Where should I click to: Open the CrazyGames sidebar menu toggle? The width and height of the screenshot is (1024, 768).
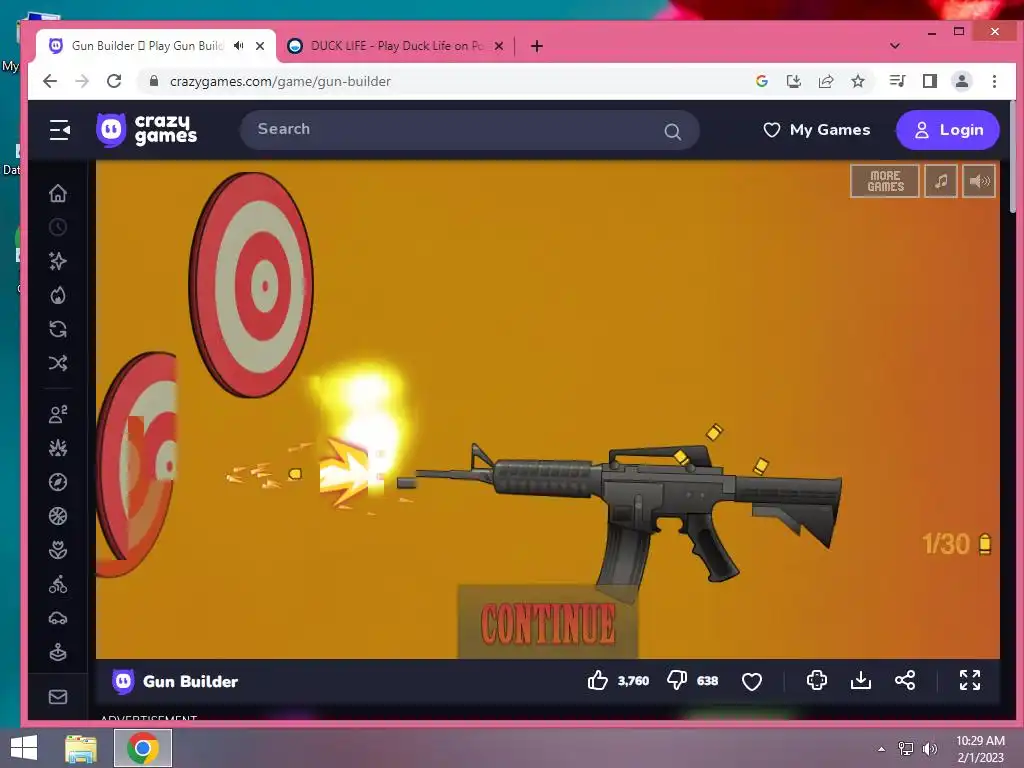(x=59, y=130)
